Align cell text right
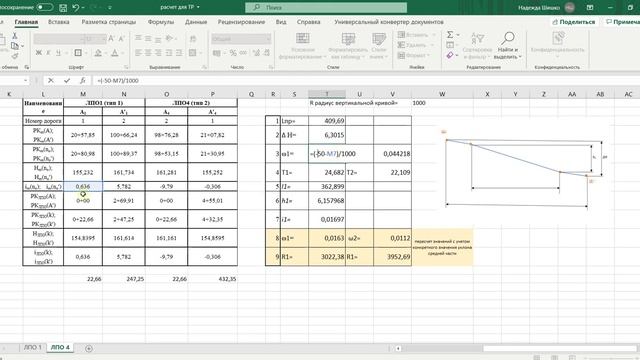Screen dimensions: 640x360 tap(158, 53)
